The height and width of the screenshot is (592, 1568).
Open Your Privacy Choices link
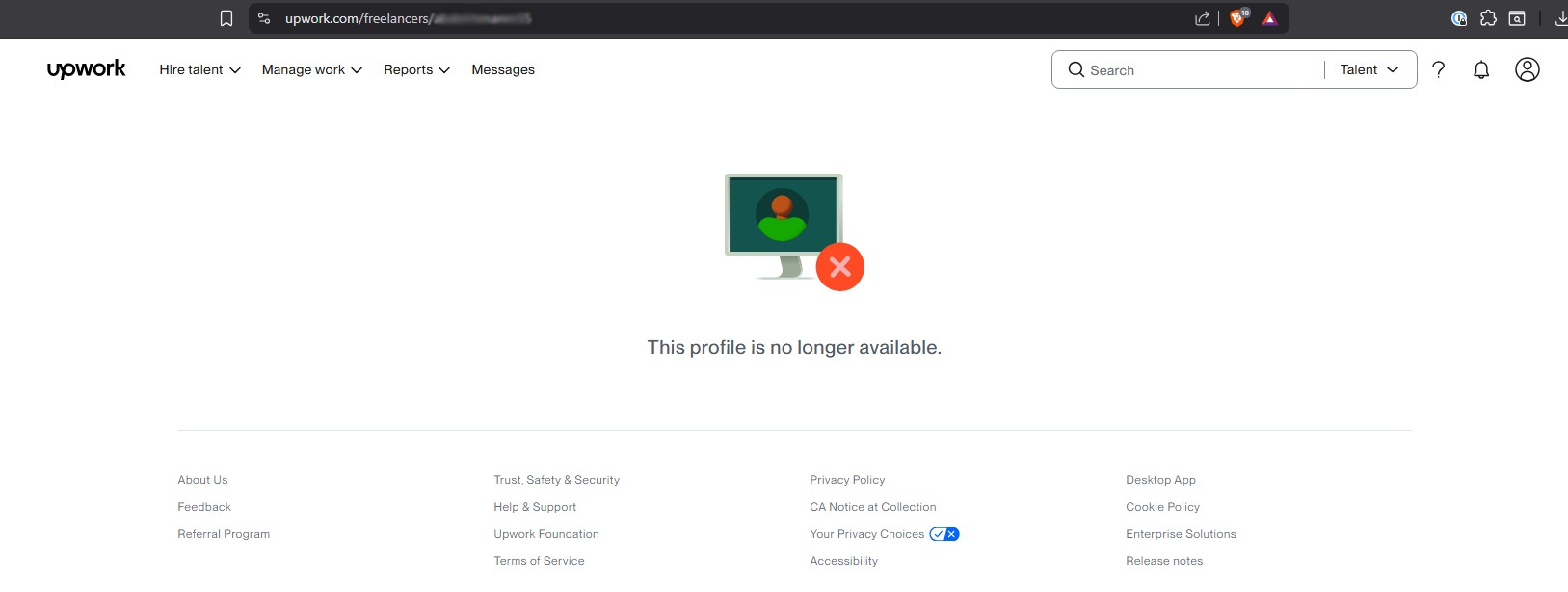tap(867, 534)
